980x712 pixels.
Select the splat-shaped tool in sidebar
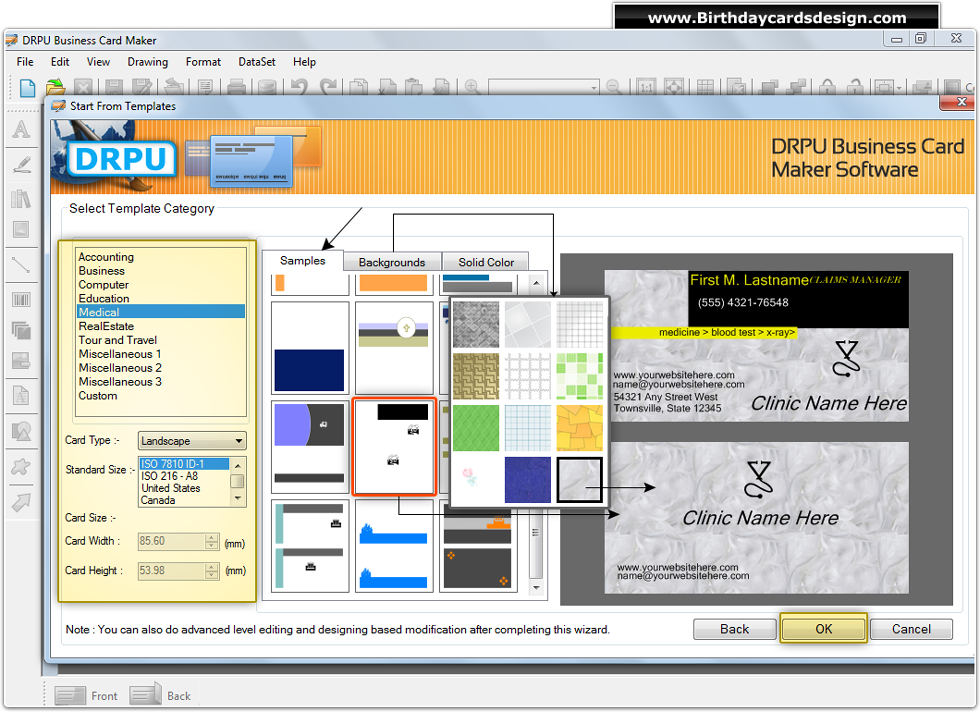(21, 466)
